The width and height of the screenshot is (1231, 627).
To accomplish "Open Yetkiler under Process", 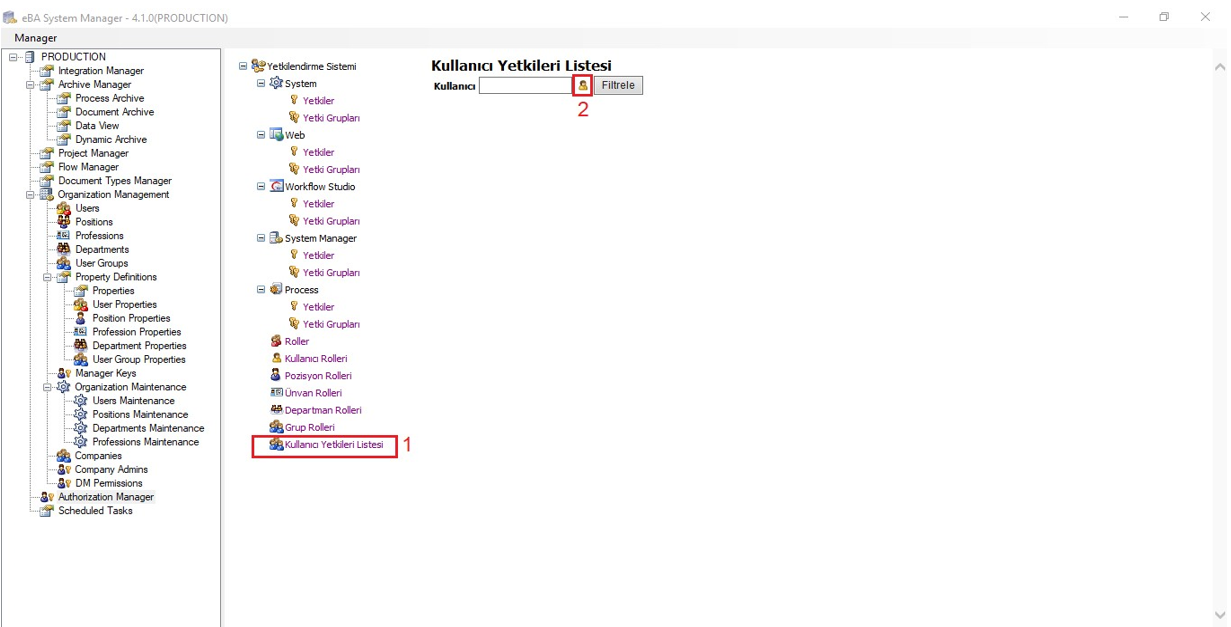I will 319,307.
